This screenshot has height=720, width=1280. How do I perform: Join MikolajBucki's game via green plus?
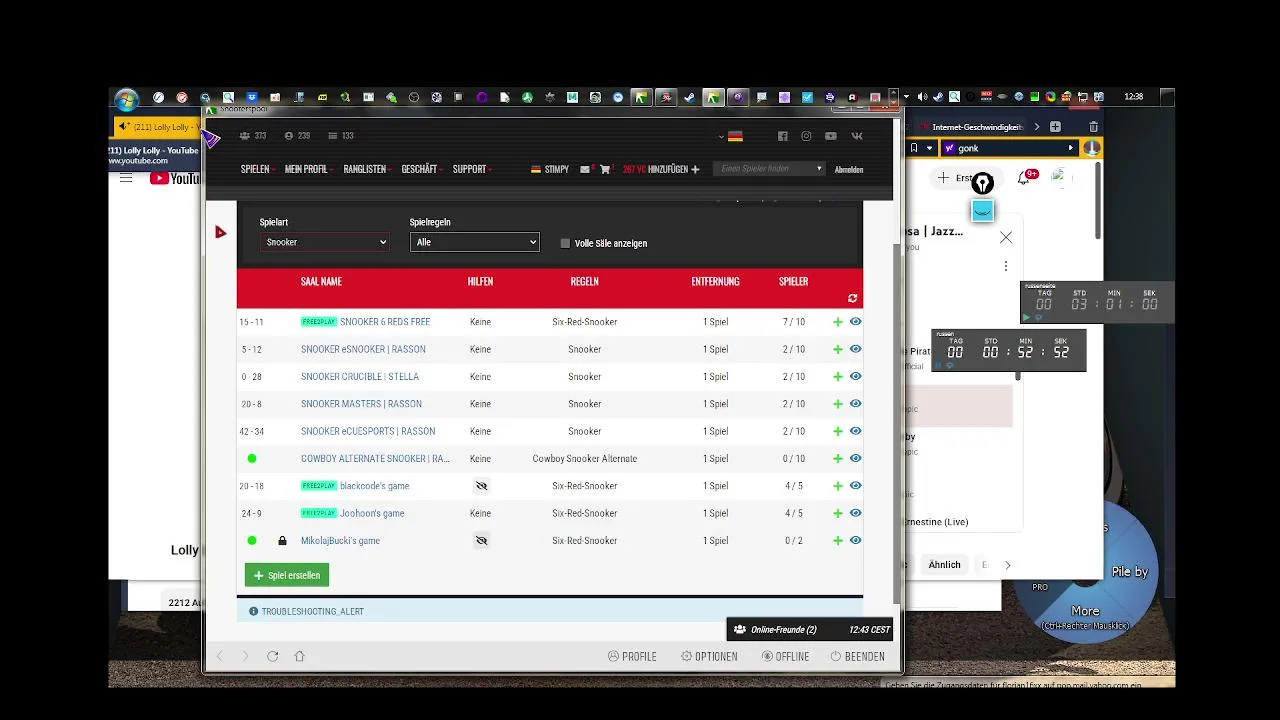[838, 541]
